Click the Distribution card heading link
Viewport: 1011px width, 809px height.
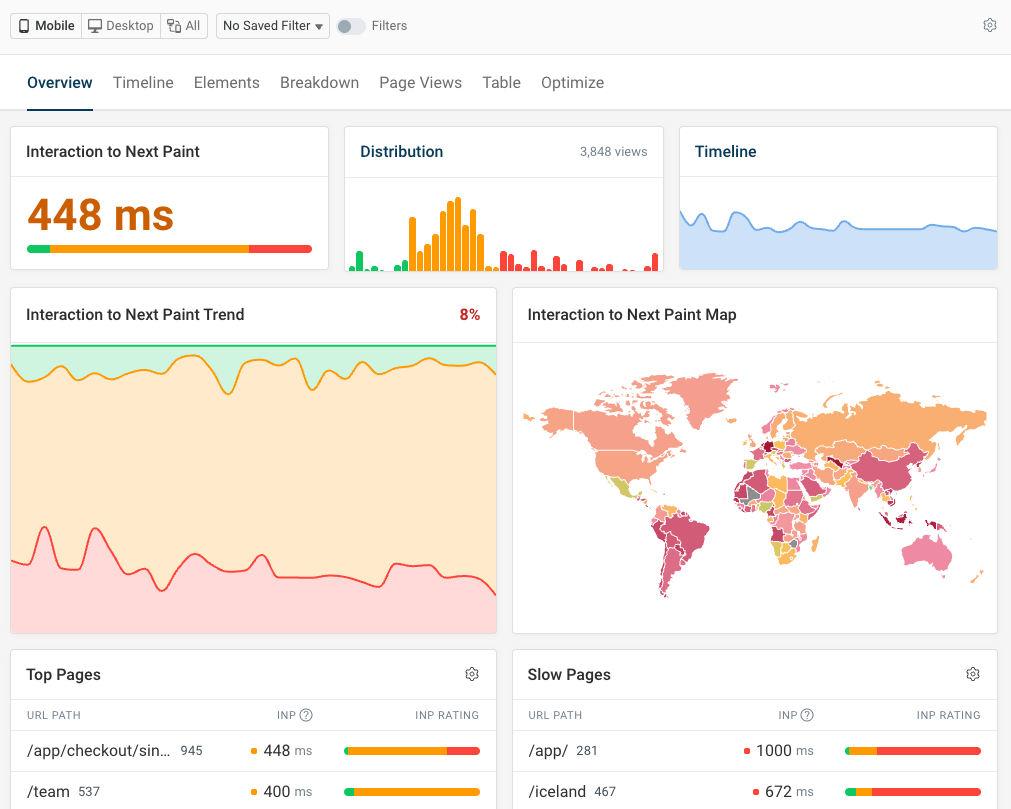[401, 152]
